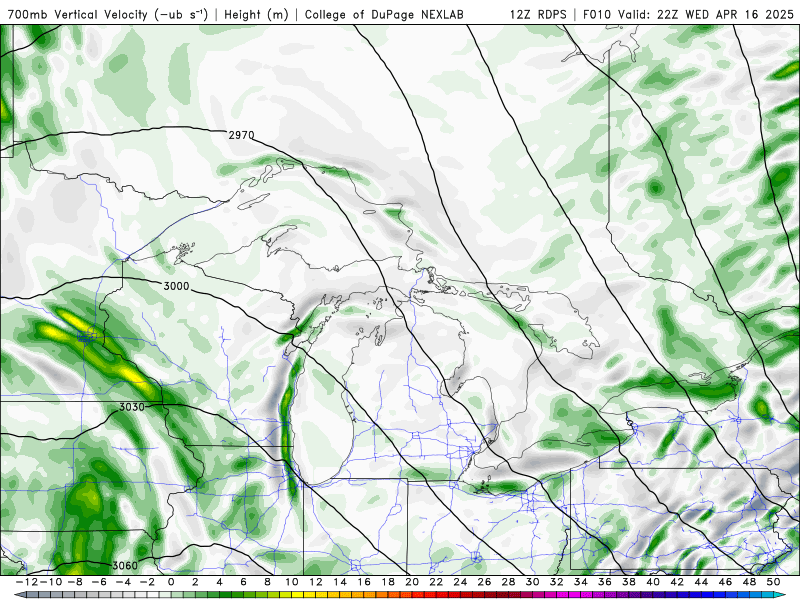The image size is (800, 600).
Task: Click the 20 value on the color scale
Action: click(412, 582)
